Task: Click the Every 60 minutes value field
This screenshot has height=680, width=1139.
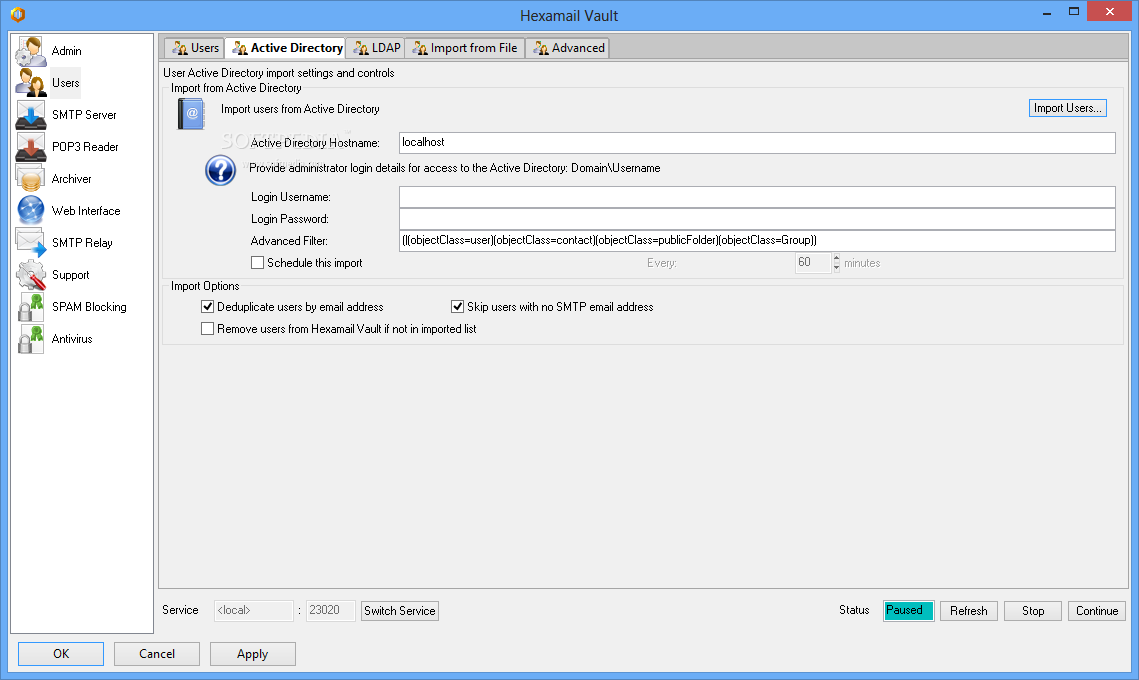Action: point(813,263)
